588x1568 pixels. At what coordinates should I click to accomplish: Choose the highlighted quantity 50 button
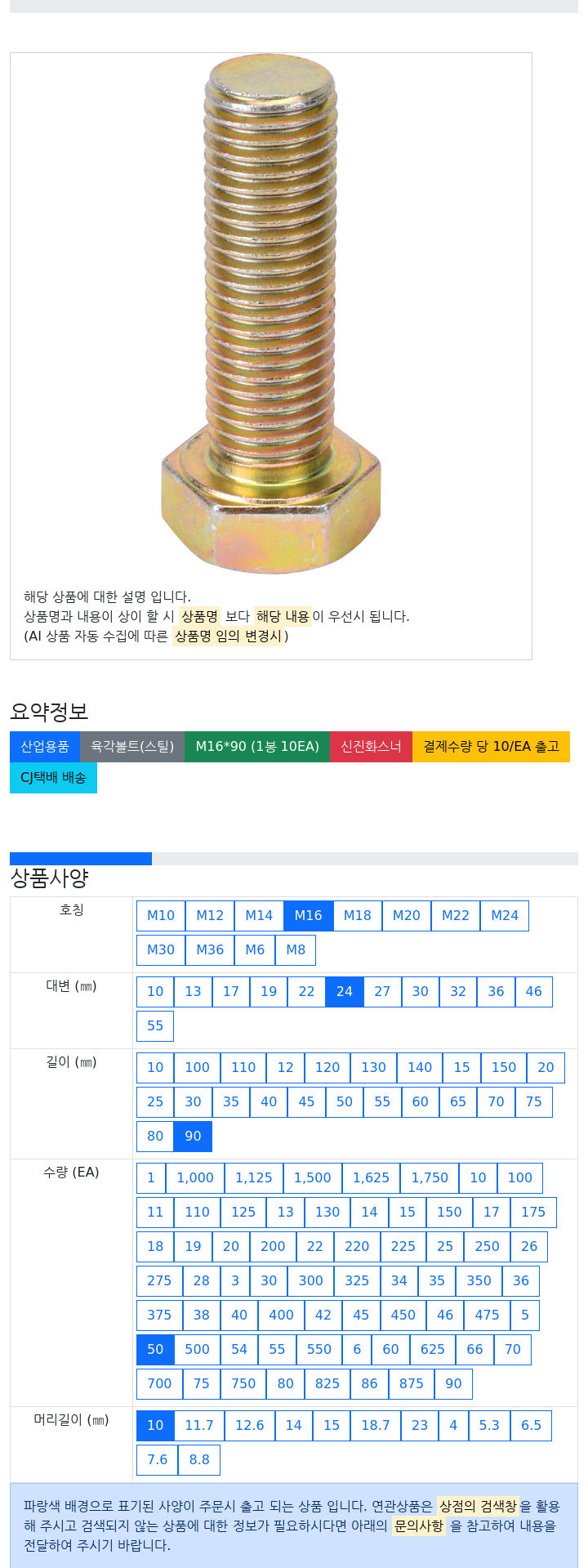point(155,1349)
